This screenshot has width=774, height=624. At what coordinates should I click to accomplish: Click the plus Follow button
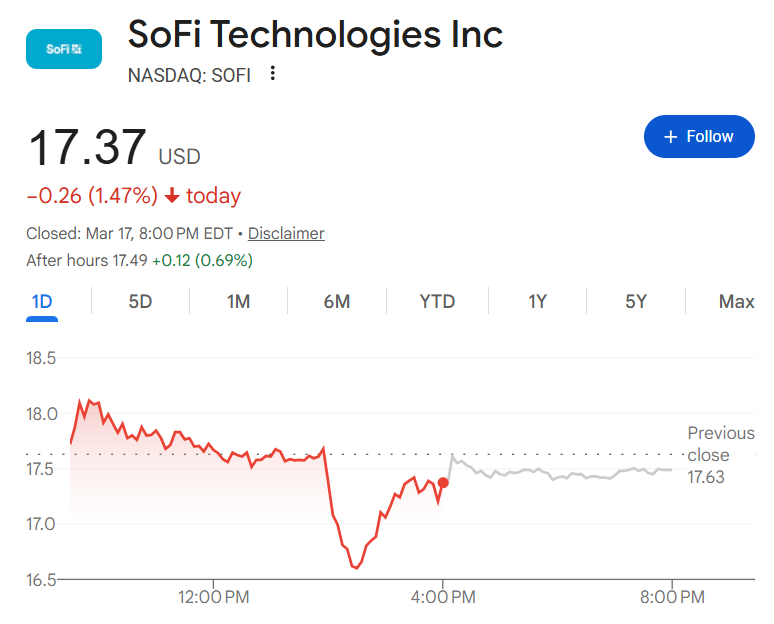698,136
